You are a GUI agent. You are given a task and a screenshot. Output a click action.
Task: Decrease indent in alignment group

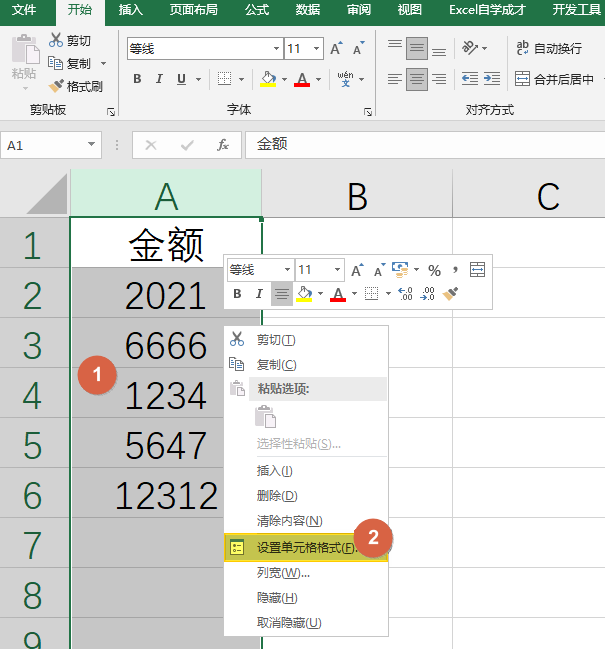(470, 79)
